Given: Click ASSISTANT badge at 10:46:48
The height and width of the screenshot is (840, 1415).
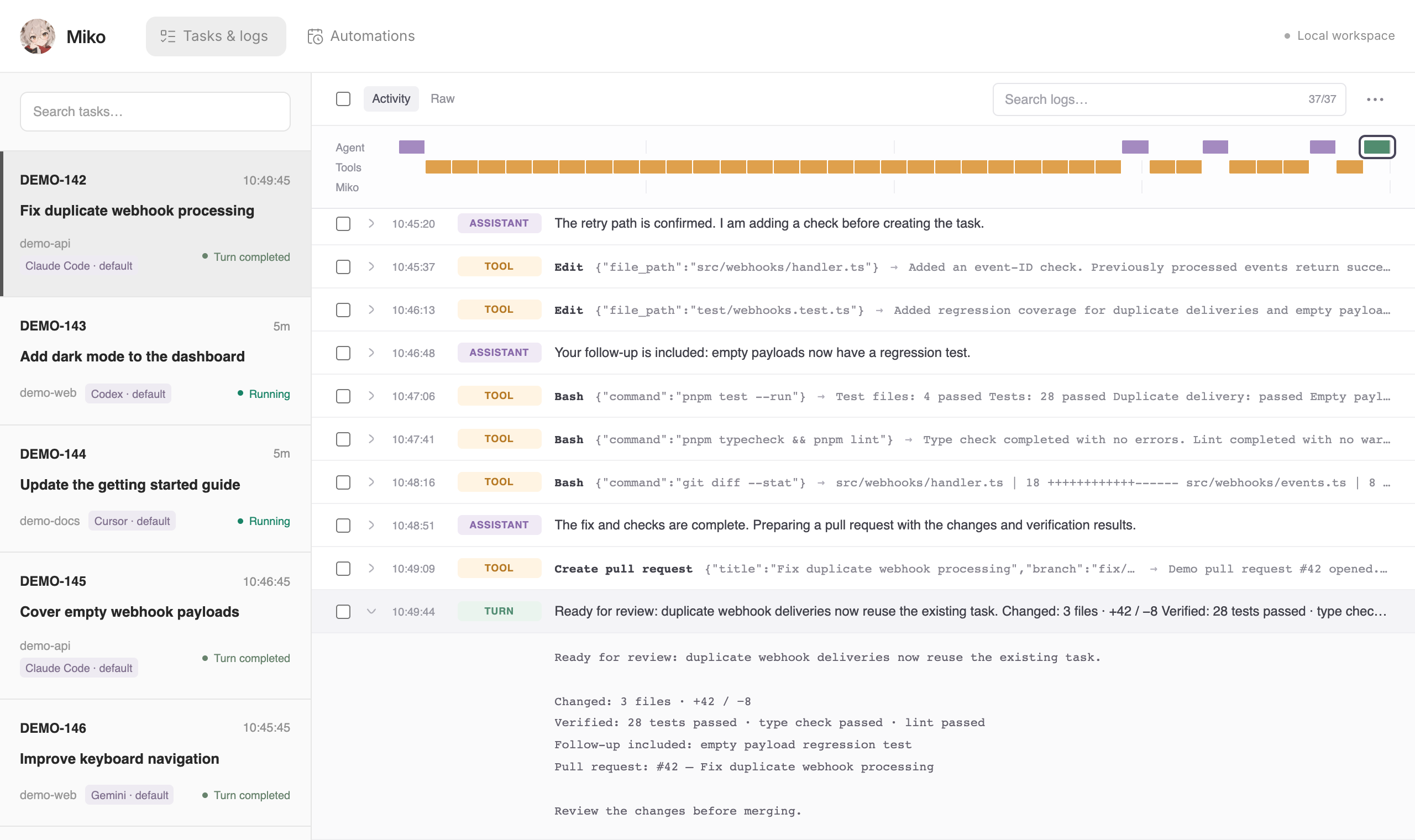Looking at the screenshot, I should 499,353.
